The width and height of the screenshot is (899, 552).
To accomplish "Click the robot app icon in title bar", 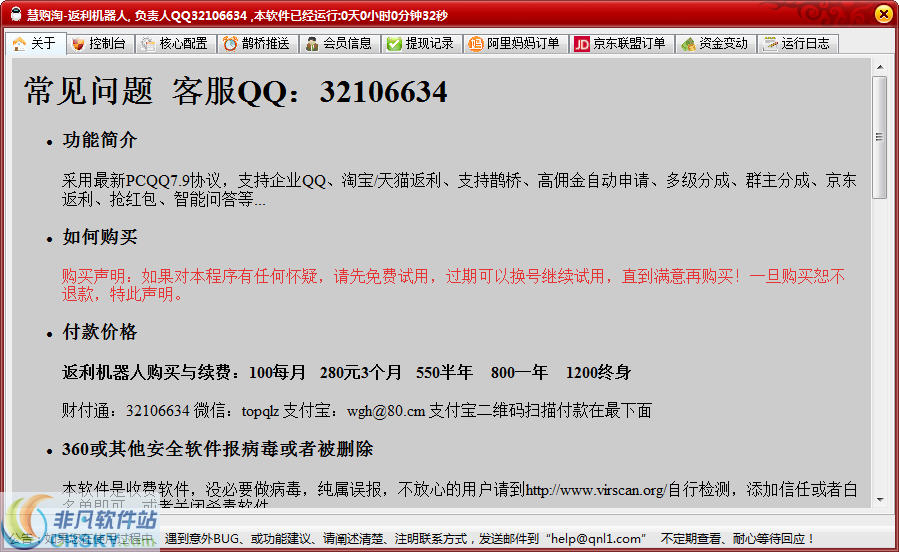I will 16,14.
